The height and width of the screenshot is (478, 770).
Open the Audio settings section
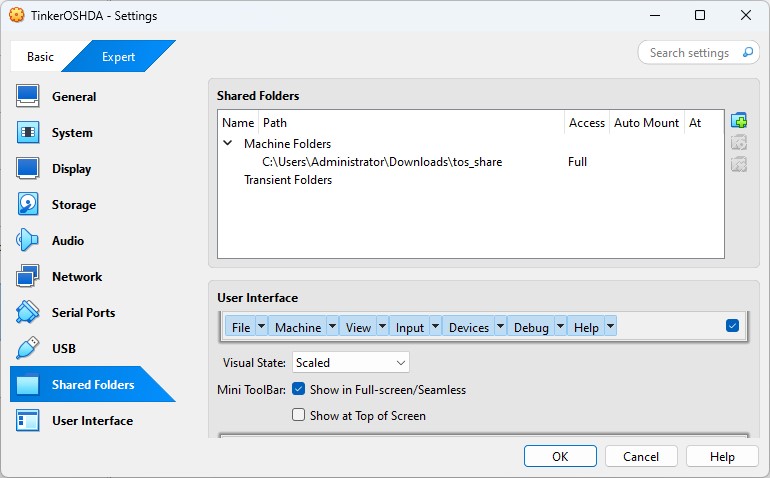(x=92, y=240)
